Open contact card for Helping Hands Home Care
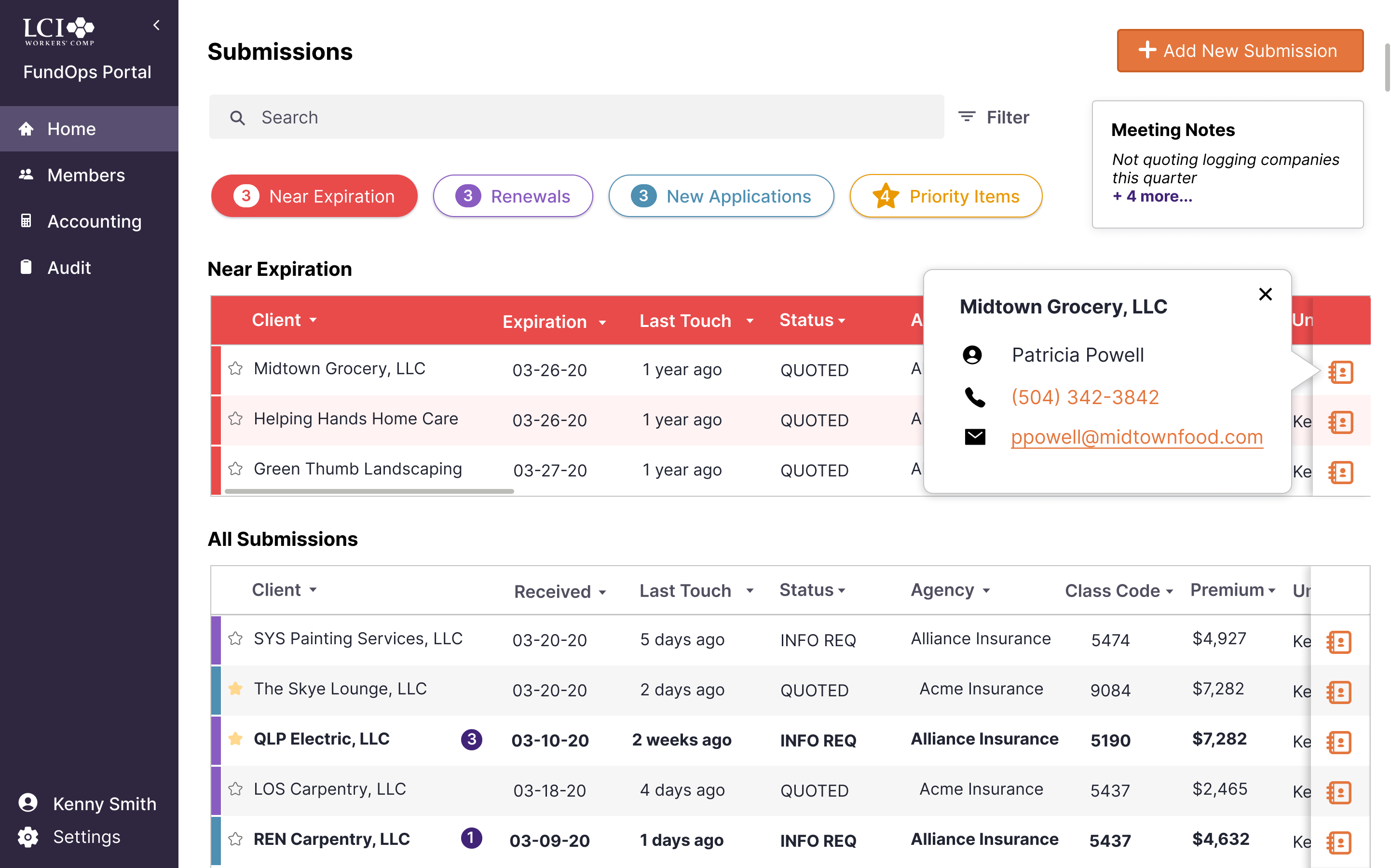This screenshot has width=1391, height=868. point(1340,422)
